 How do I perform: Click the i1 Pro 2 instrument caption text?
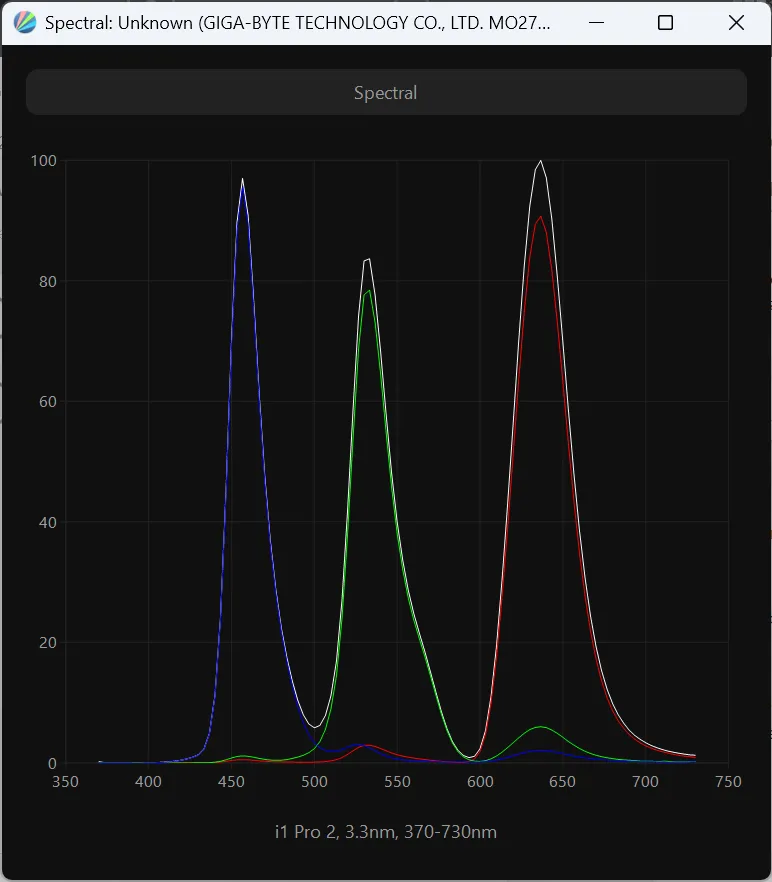[385, 832]
